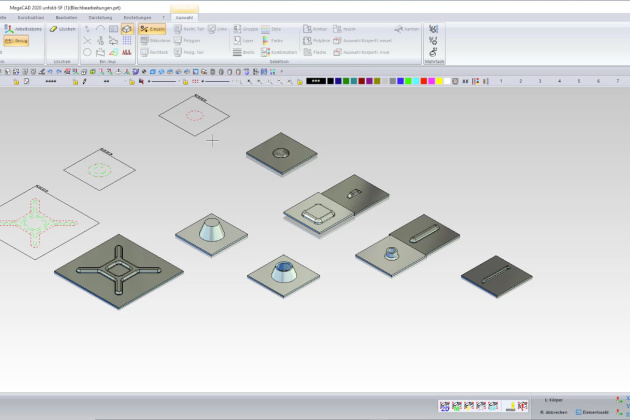Click the Löschen eraser icon

[x=63, y=30]
